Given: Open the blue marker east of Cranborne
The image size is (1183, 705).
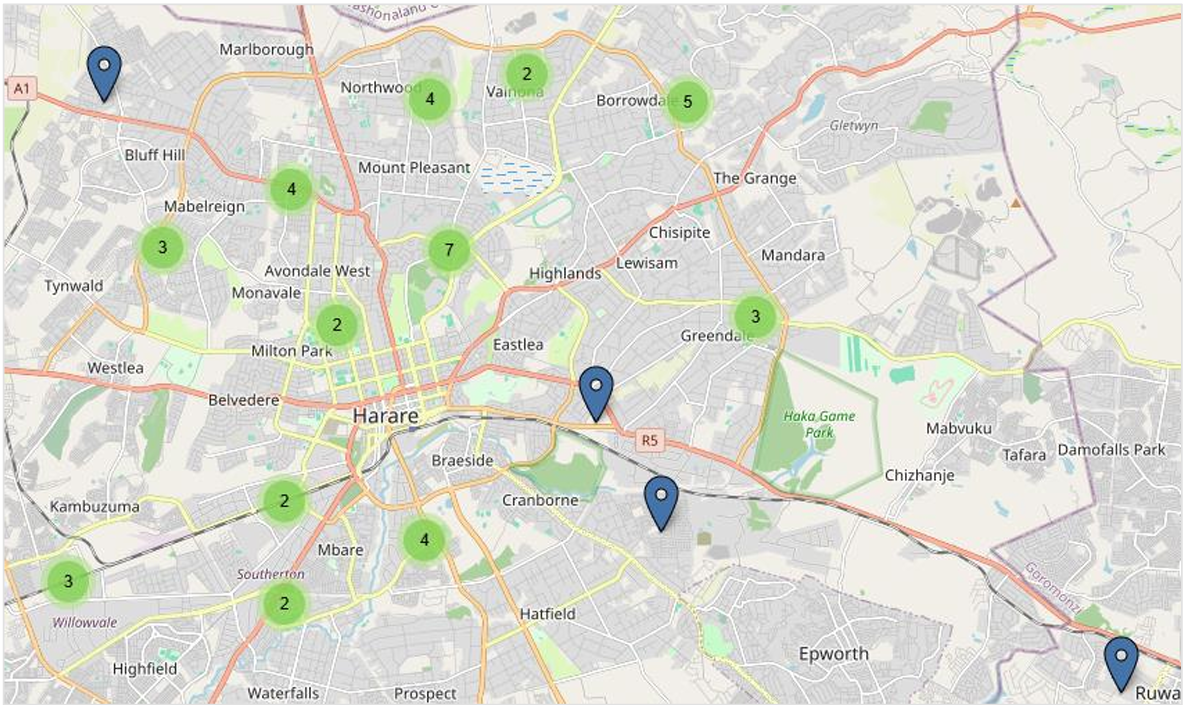Looking at the screenshot, I should (661, 503).
